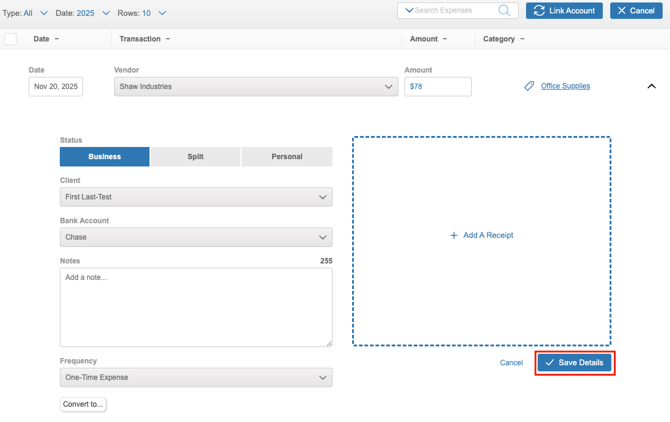Sort the table by Category column header
Viewport: 670px width, 422px height.
(503, 39)
